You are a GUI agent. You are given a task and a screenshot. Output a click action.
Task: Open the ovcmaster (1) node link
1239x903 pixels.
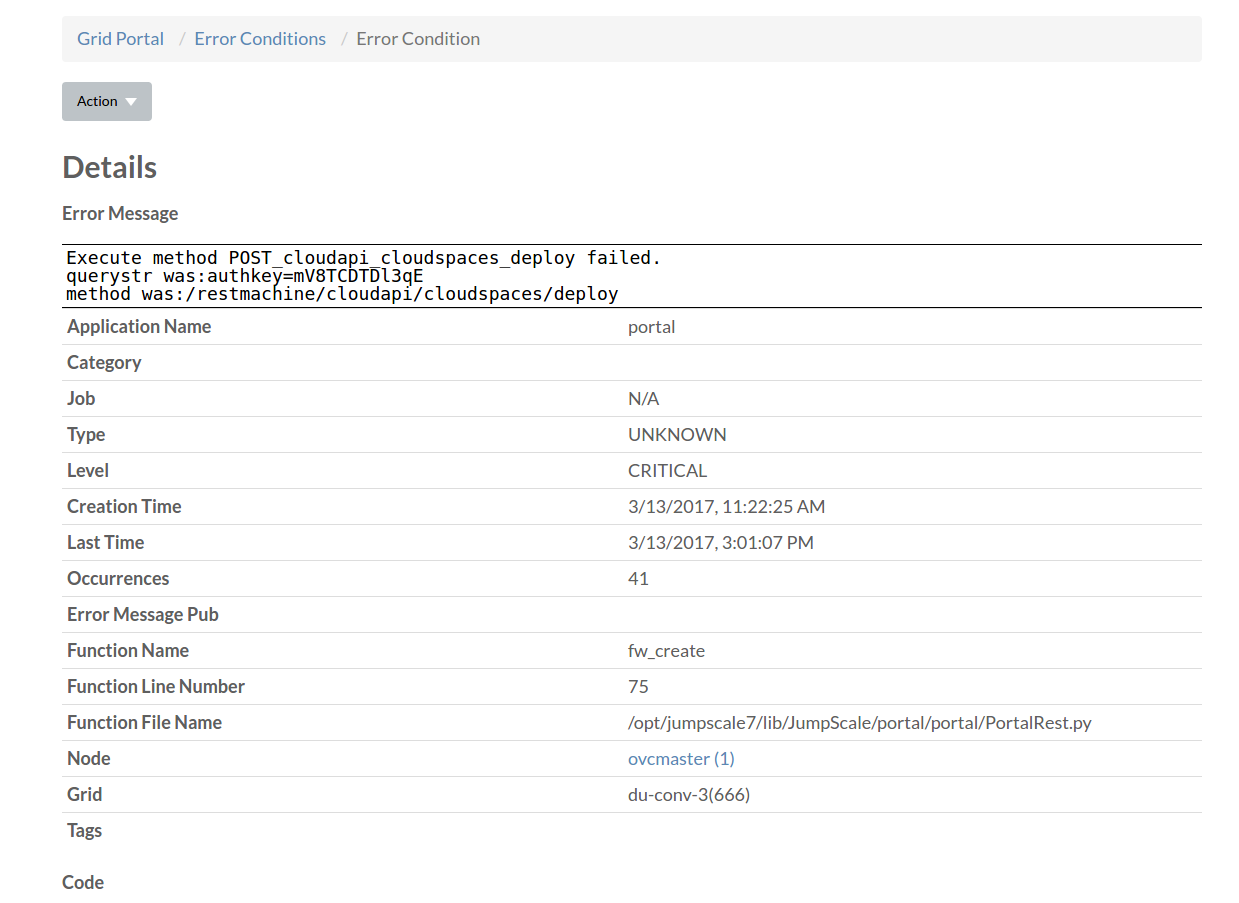click(681, 759)
